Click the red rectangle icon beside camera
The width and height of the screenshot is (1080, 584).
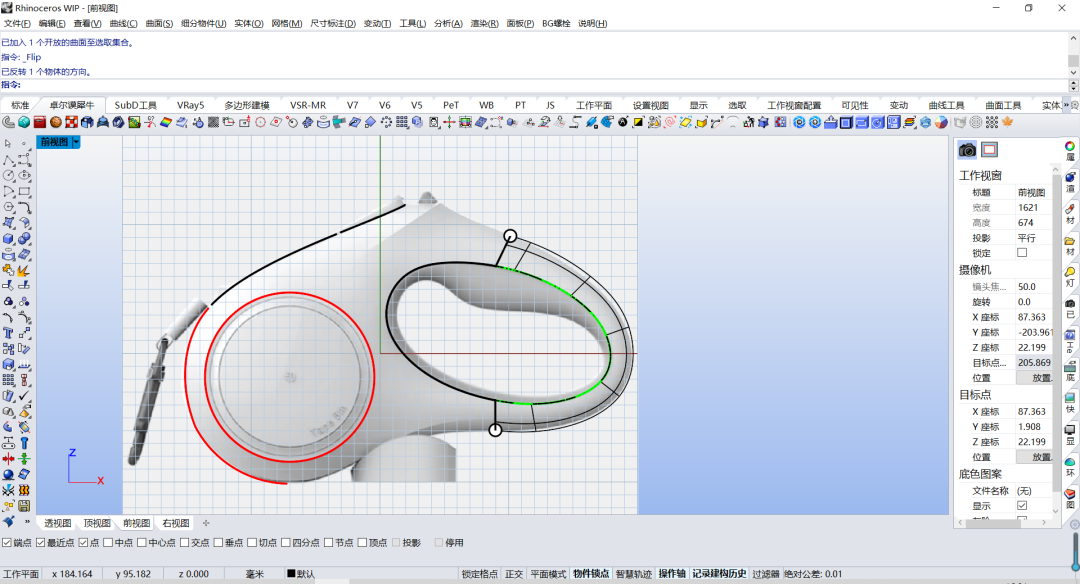[989, 150]
